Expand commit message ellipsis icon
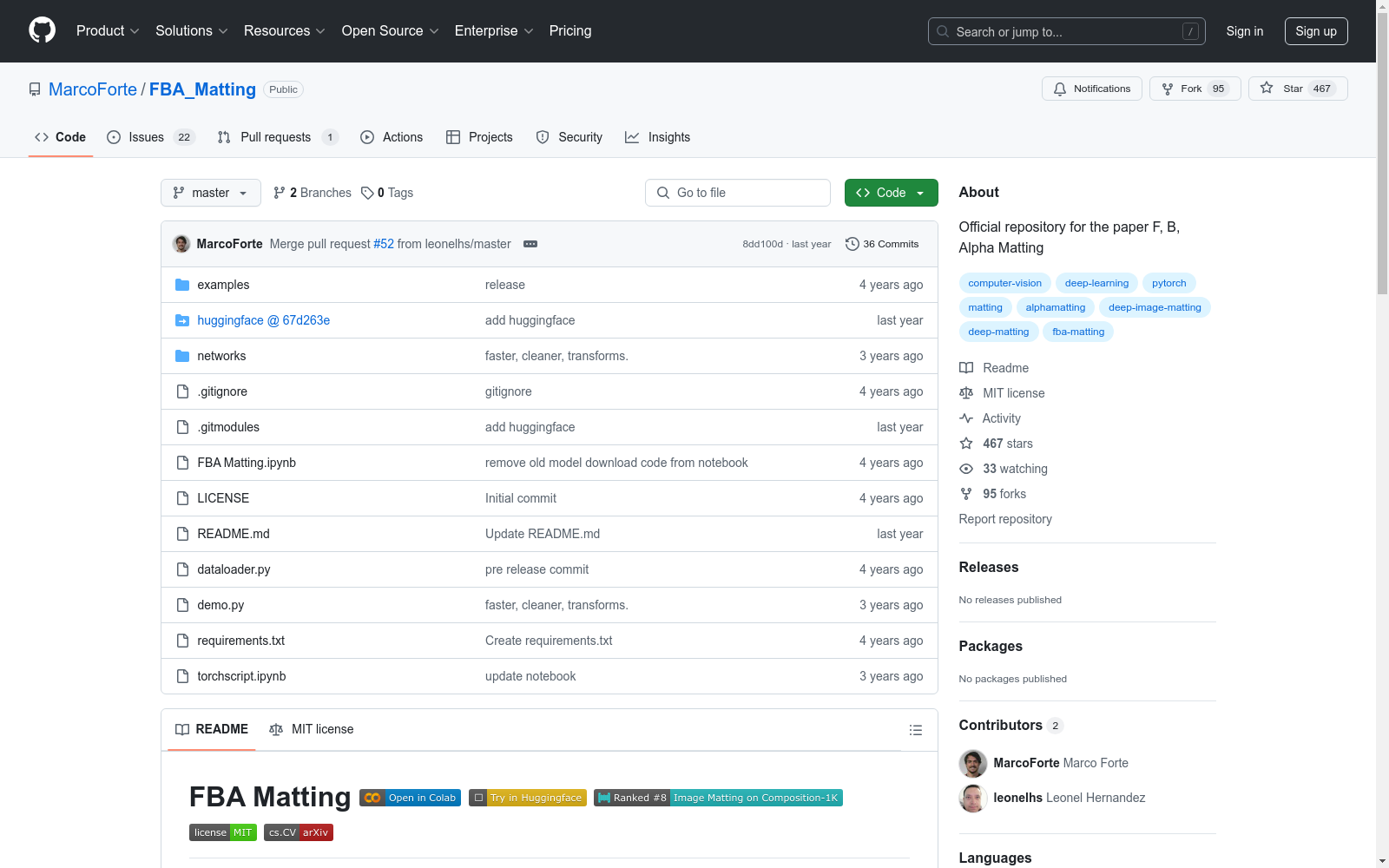This screenshot has height=868, width=1389. tap(530, 244)
